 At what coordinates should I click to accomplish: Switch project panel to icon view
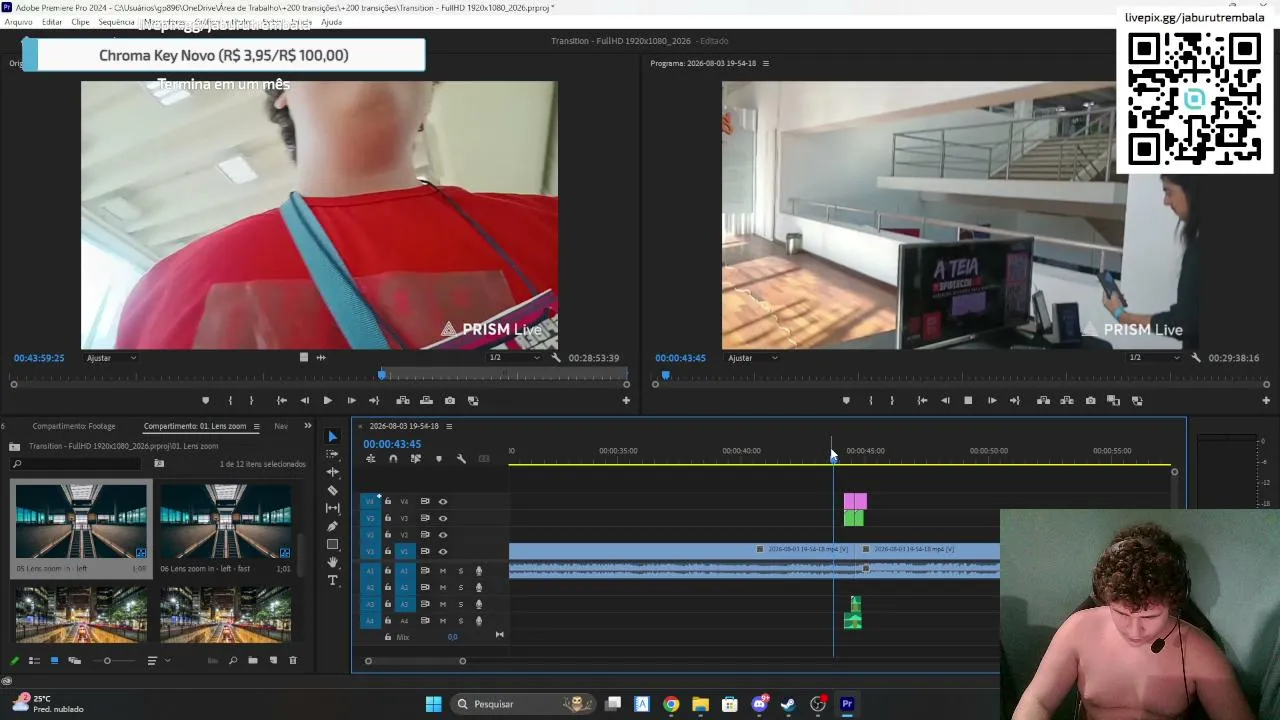[x=54, y=660]
